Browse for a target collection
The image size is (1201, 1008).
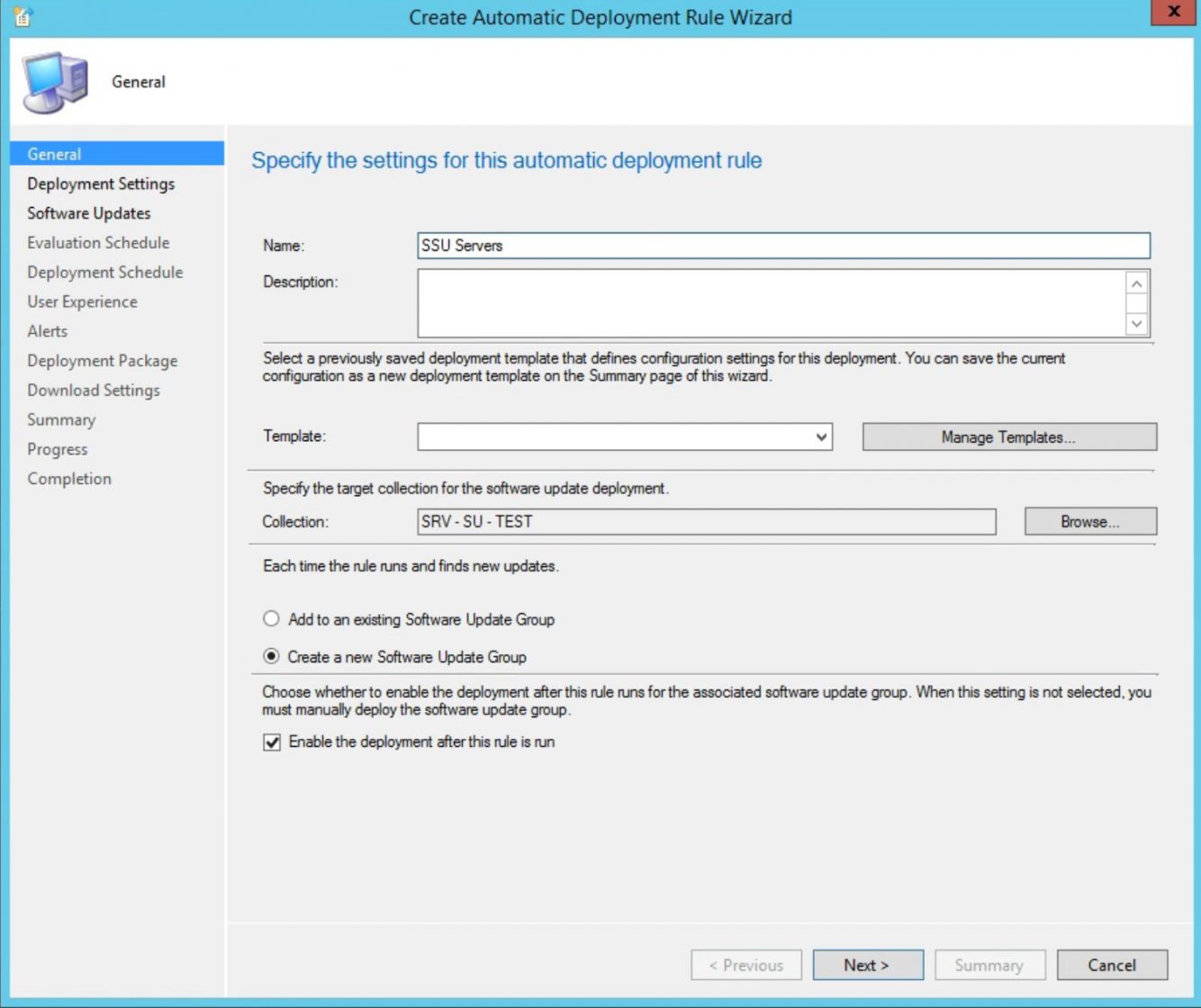click(1089, 521)
